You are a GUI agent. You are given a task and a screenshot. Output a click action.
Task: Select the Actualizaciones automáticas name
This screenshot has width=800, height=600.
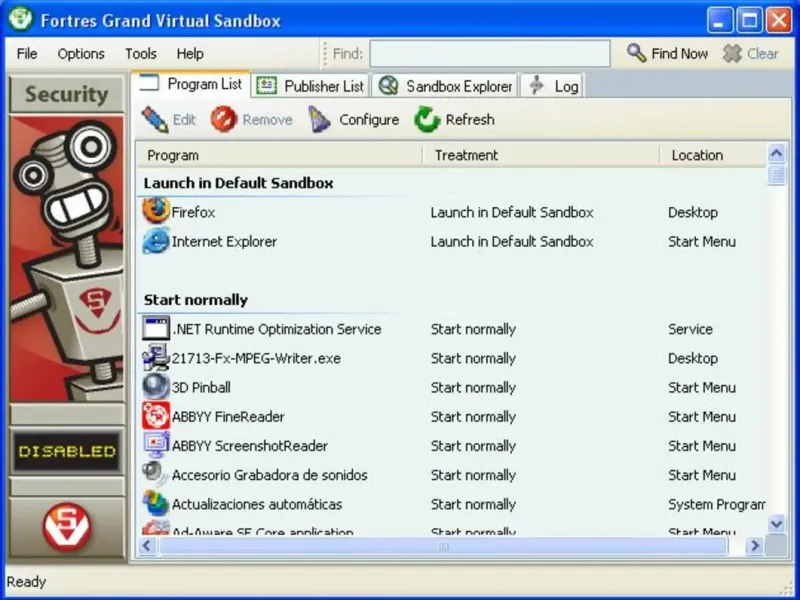257,504
